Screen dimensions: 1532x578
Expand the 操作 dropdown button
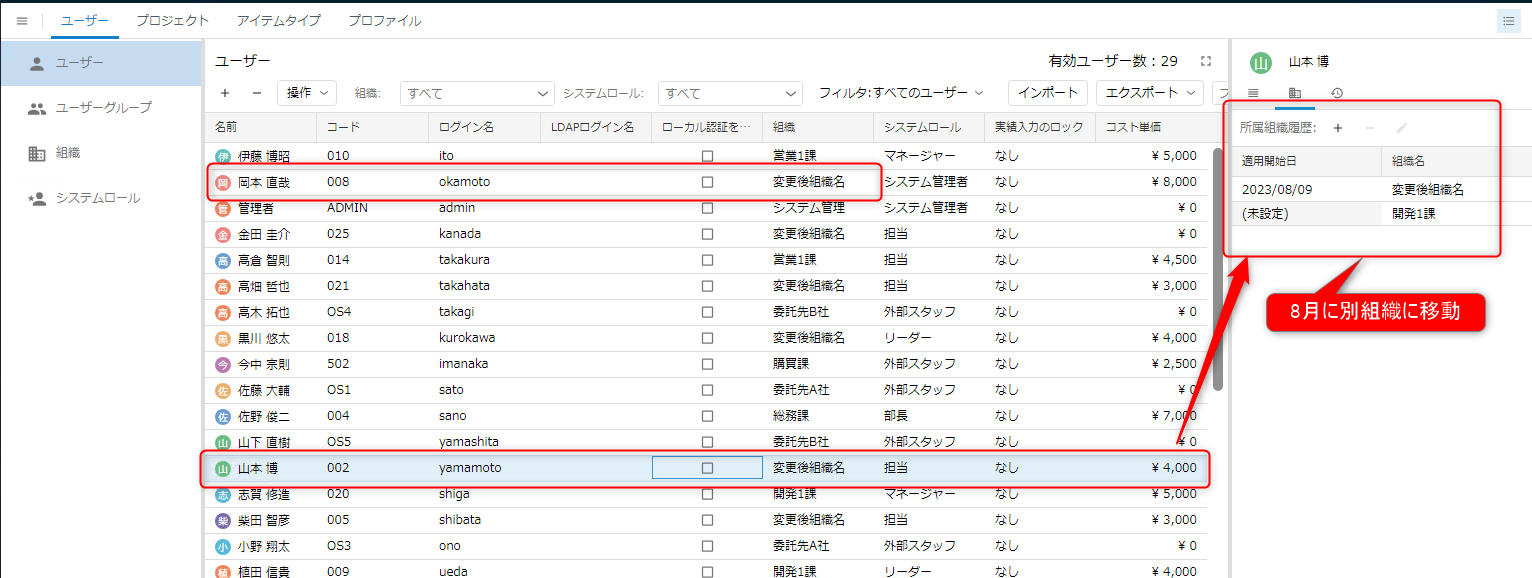[x=307, y=93]
